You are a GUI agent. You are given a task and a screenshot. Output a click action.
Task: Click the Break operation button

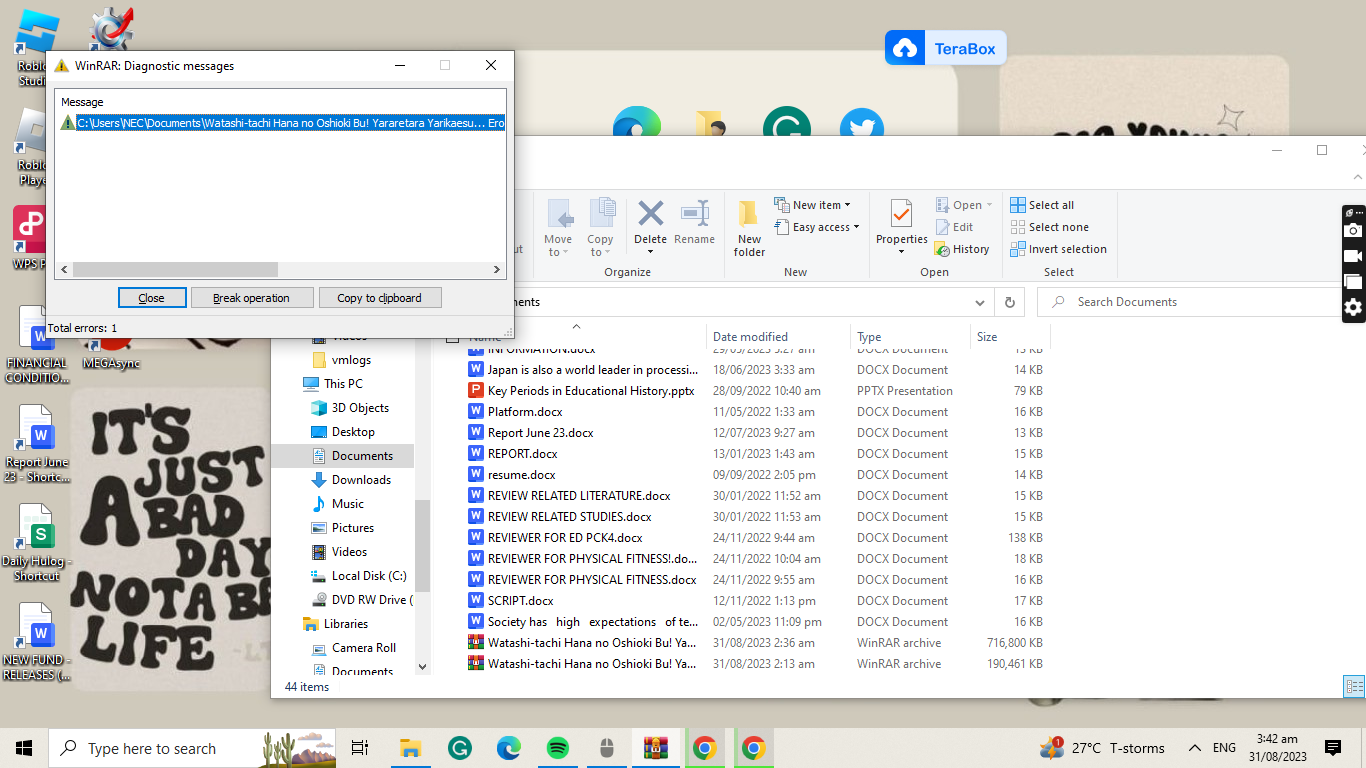pos(251,298)
